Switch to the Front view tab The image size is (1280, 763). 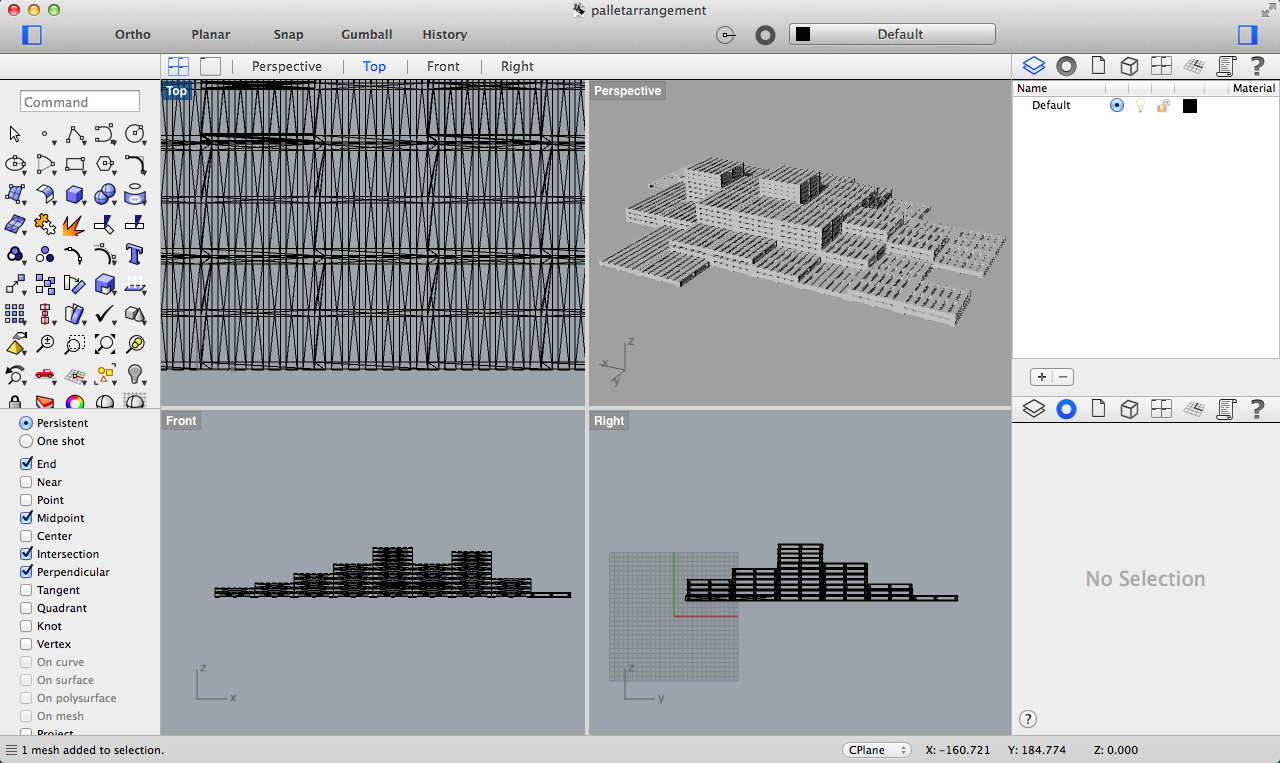click(x=443, y=66)
